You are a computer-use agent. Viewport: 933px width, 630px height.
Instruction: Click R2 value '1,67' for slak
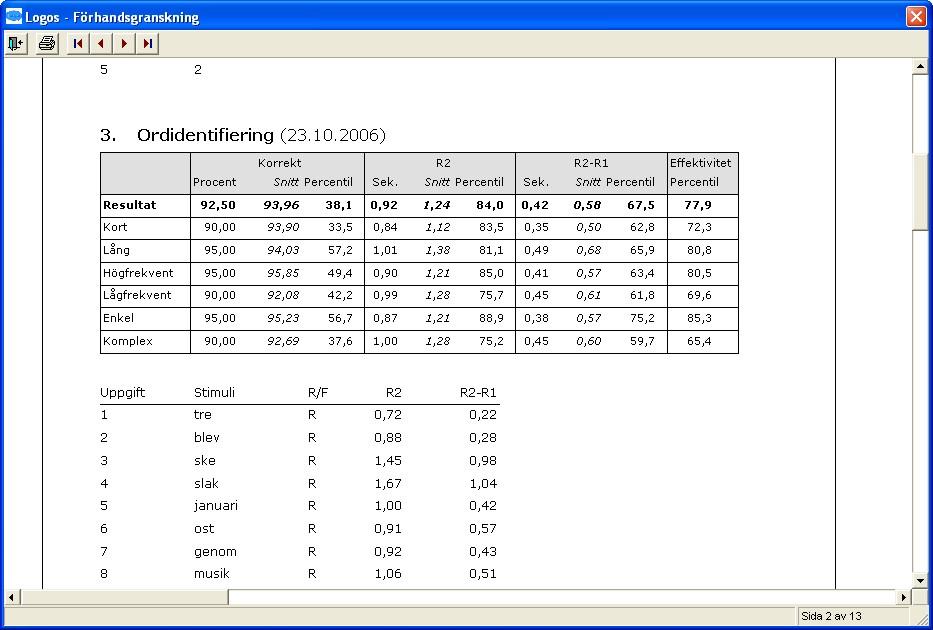coord(388,484)
